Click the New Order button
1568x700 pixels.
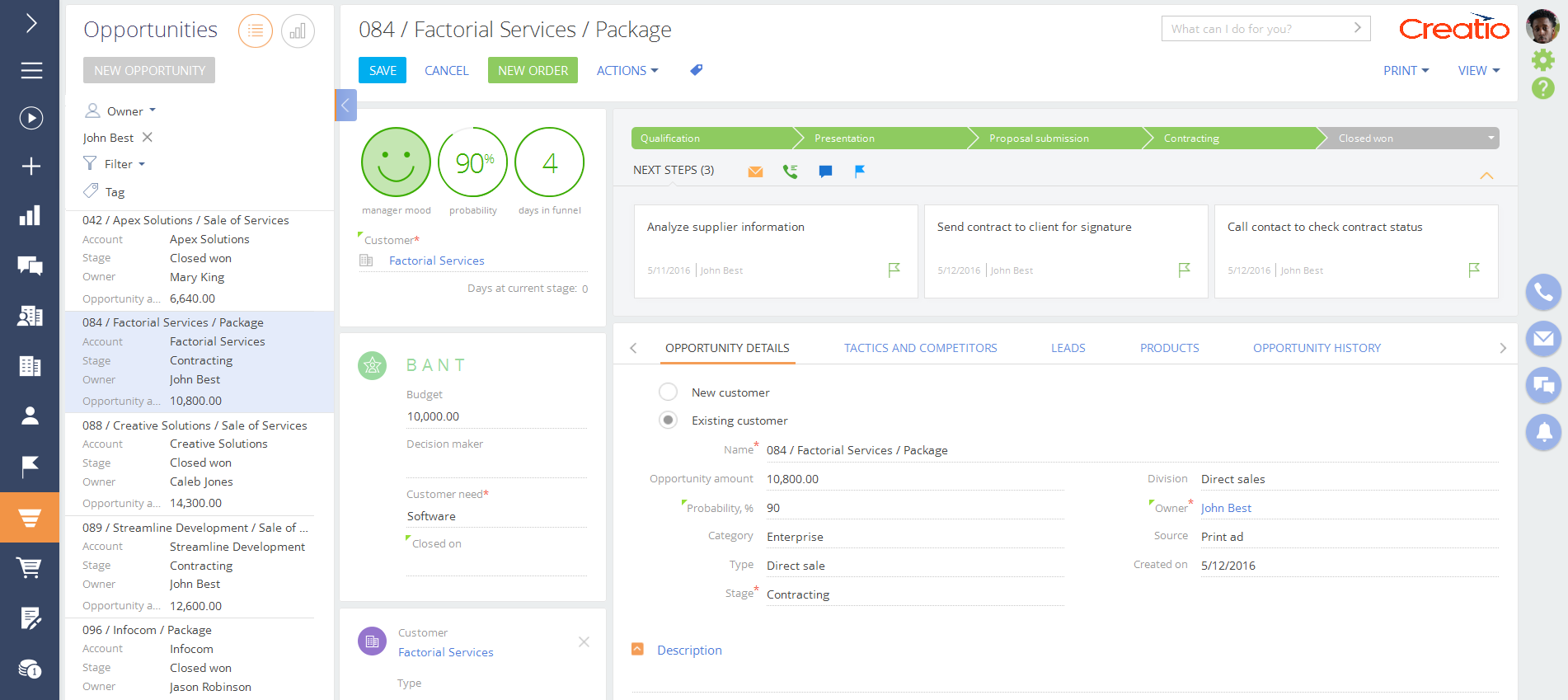[x=533, y=71]
